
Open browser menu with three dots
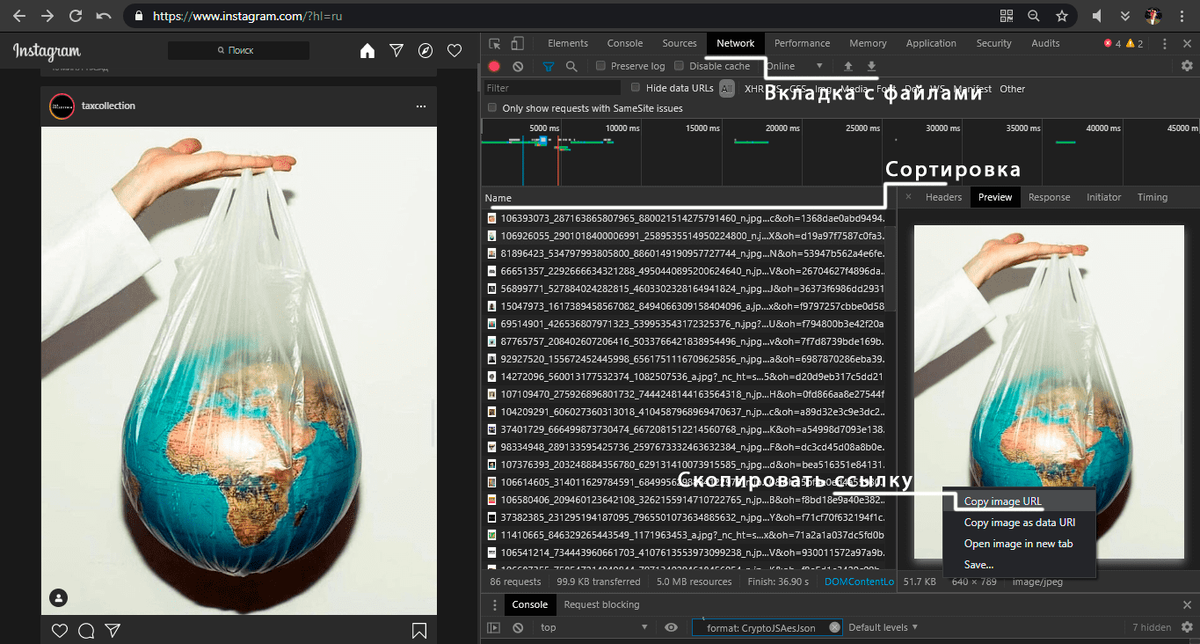(1182, 16)
